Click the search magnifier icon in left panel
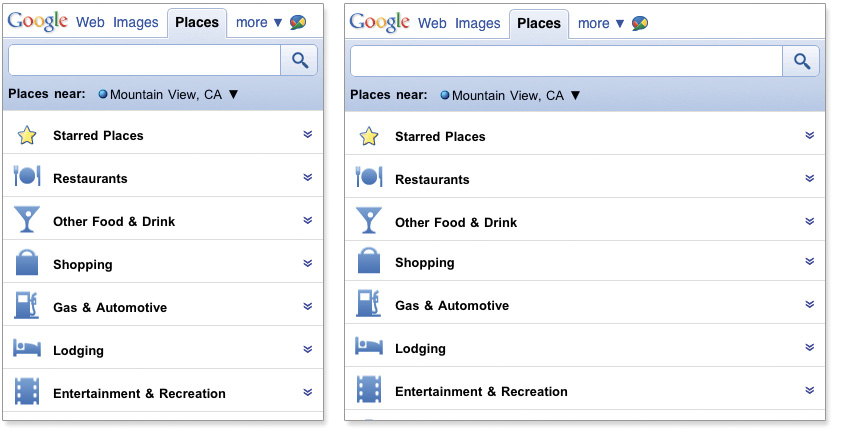This screenshot has height=440, width=855. [x=299, y=60]
